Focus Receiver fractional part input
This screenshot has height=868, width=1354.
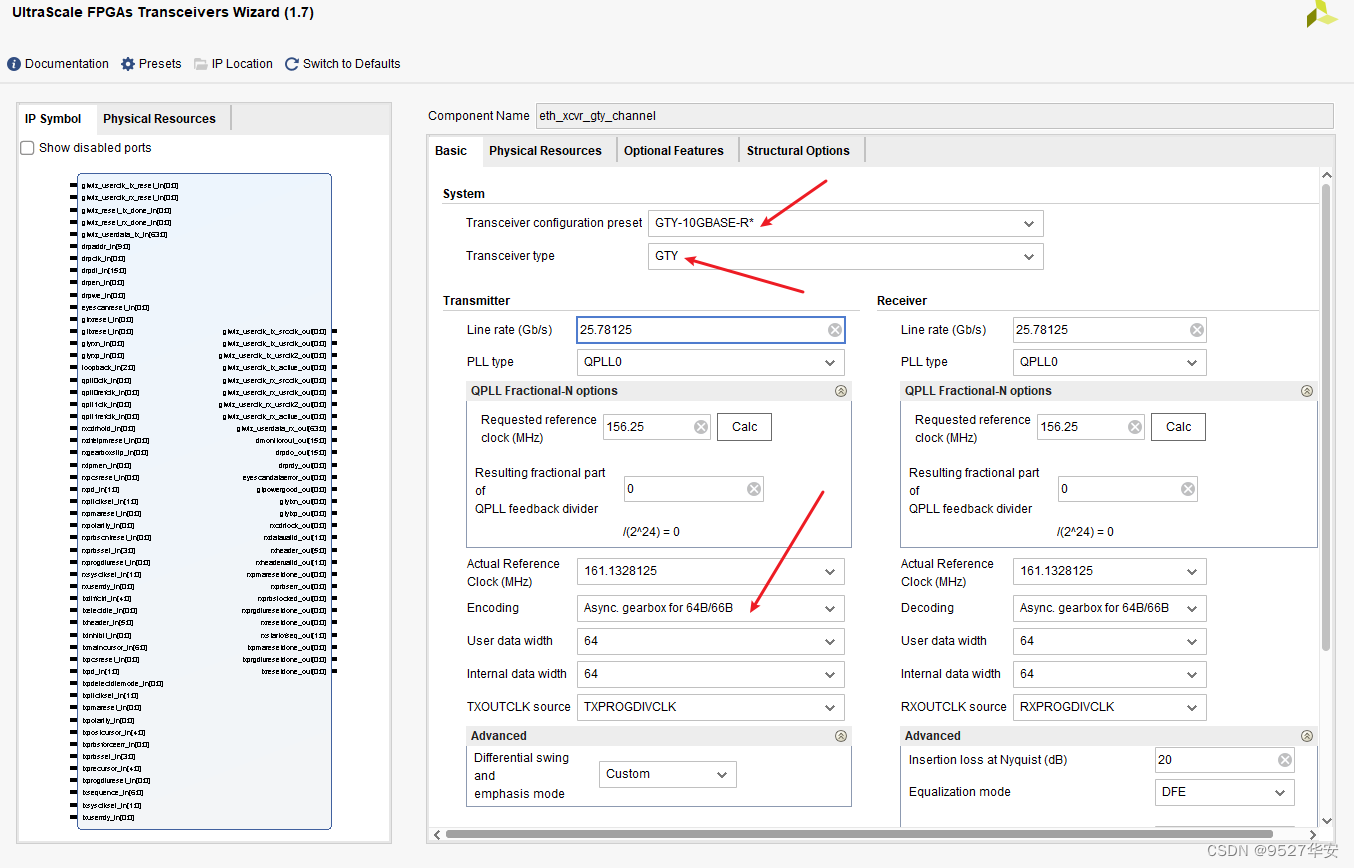[1128, 489]
